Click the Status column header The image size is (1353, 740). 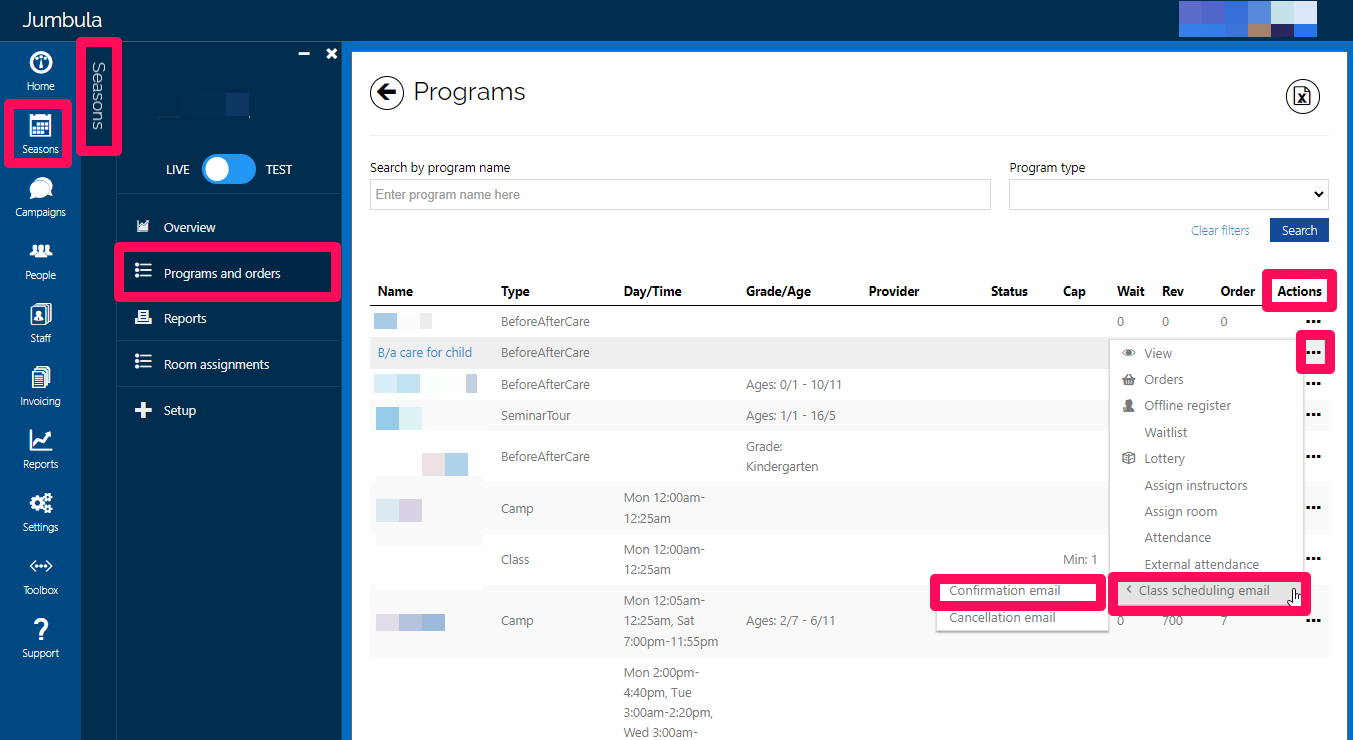[x=1009, y=291]
